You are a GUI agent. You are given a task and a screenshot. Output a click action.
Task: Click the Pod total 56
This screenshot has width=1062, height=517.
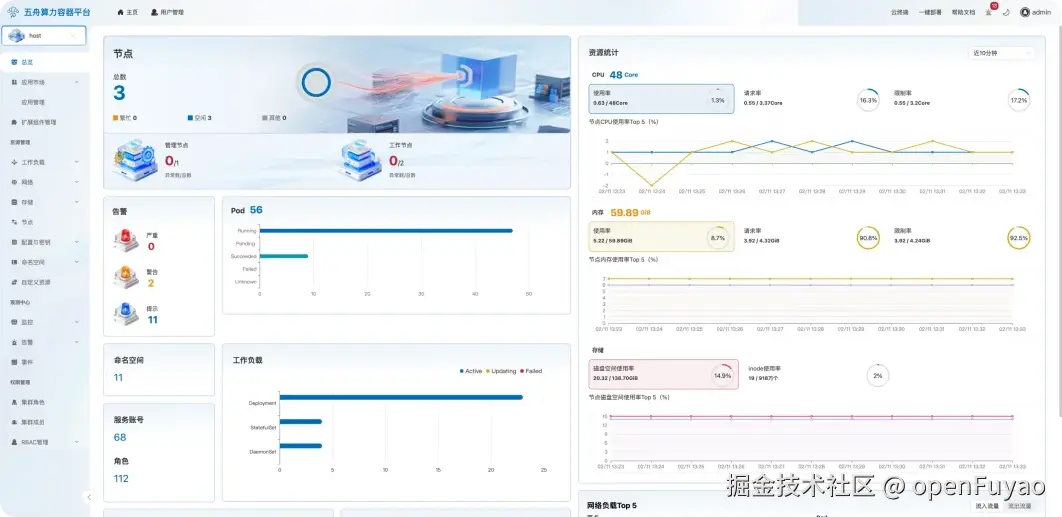pos(256,210)
